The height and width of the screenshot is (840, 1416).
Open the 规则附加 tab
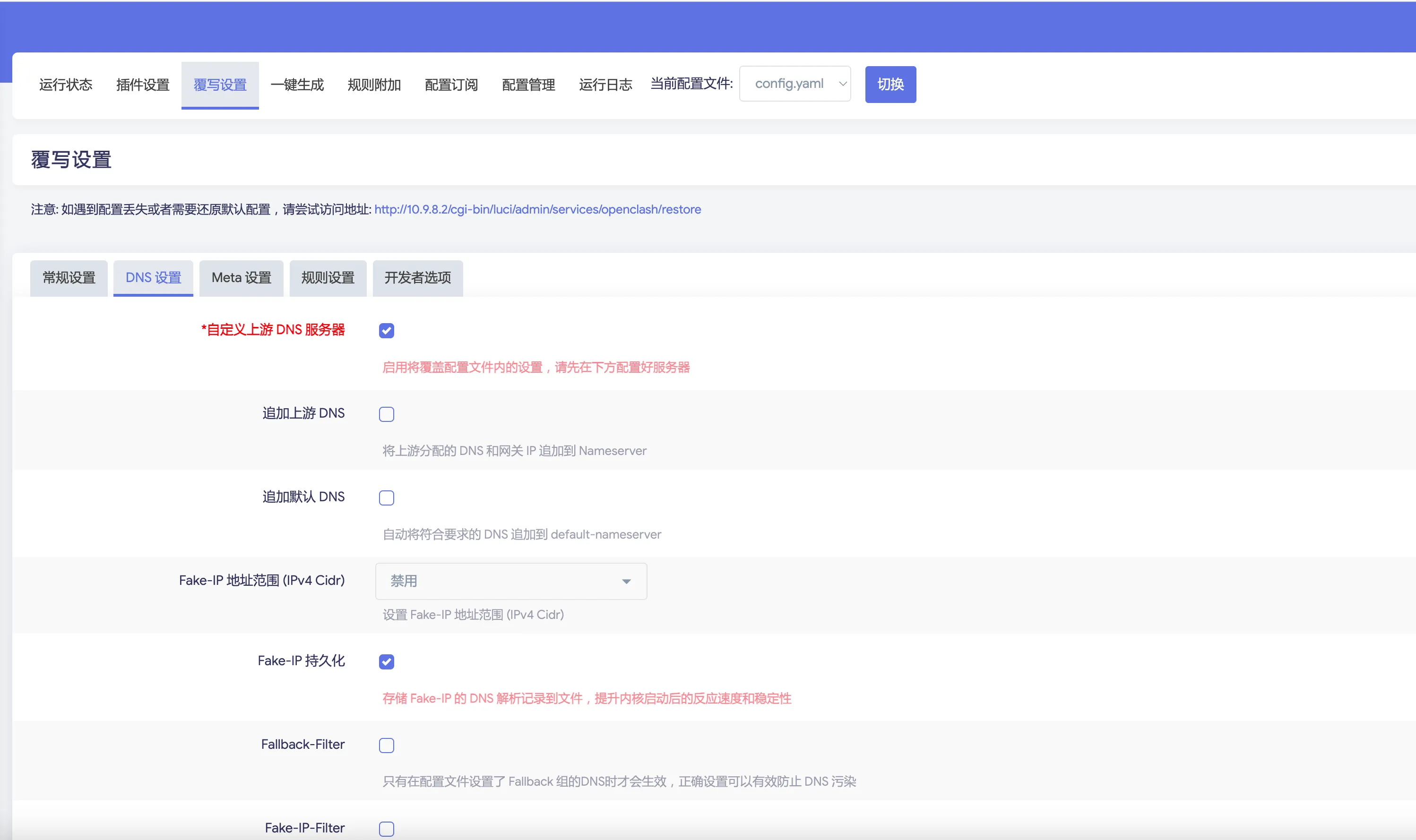click(x=374, y=85)
